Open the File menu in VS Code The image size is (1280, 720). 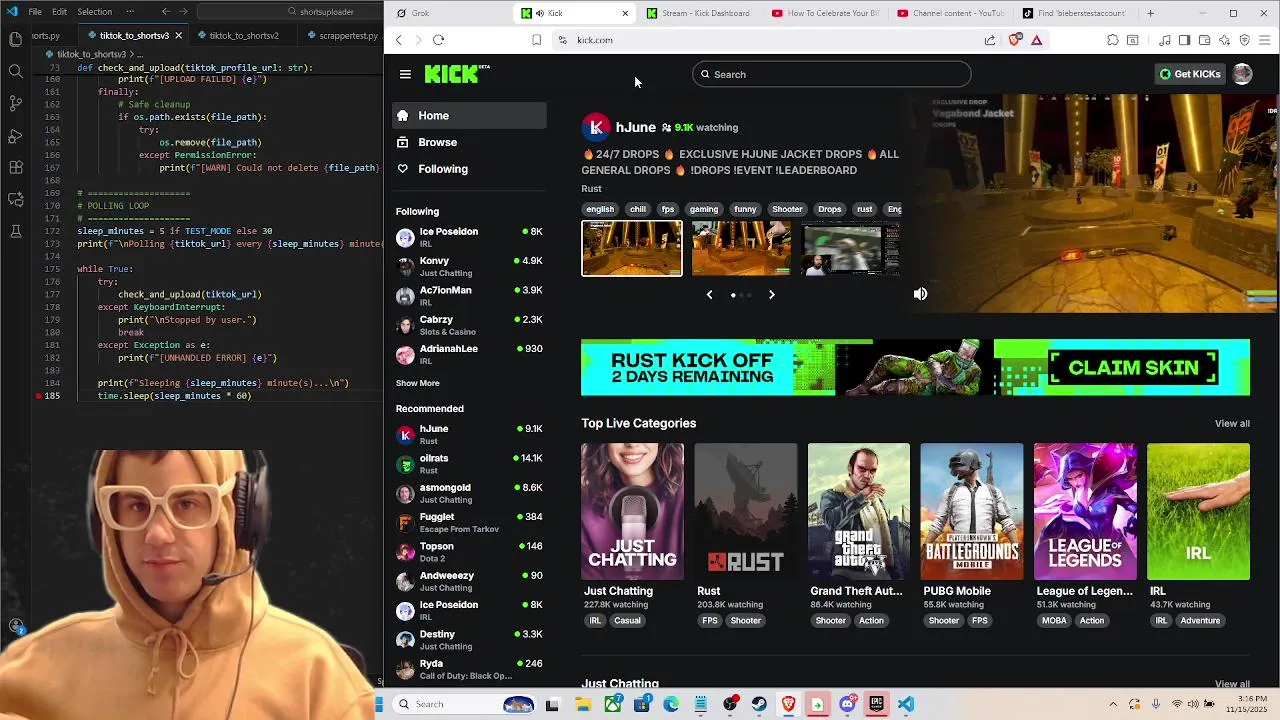(35, 12)
